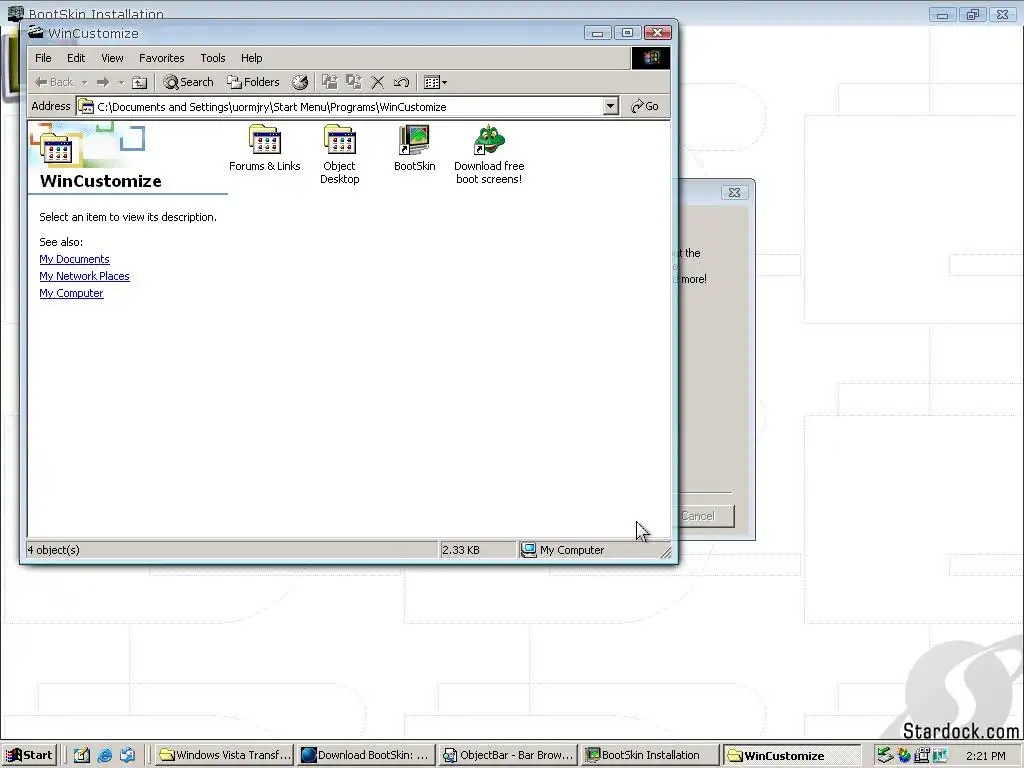1024x768 pixels.
Task: Open the Edit menu
Action: [x=76, y=58]
